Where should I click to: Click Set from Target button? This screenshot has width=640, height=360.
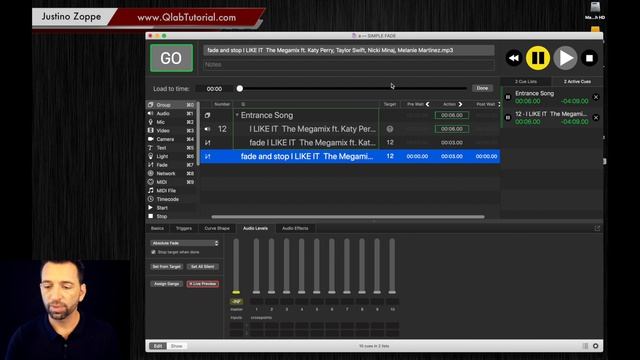click(167, 267)
